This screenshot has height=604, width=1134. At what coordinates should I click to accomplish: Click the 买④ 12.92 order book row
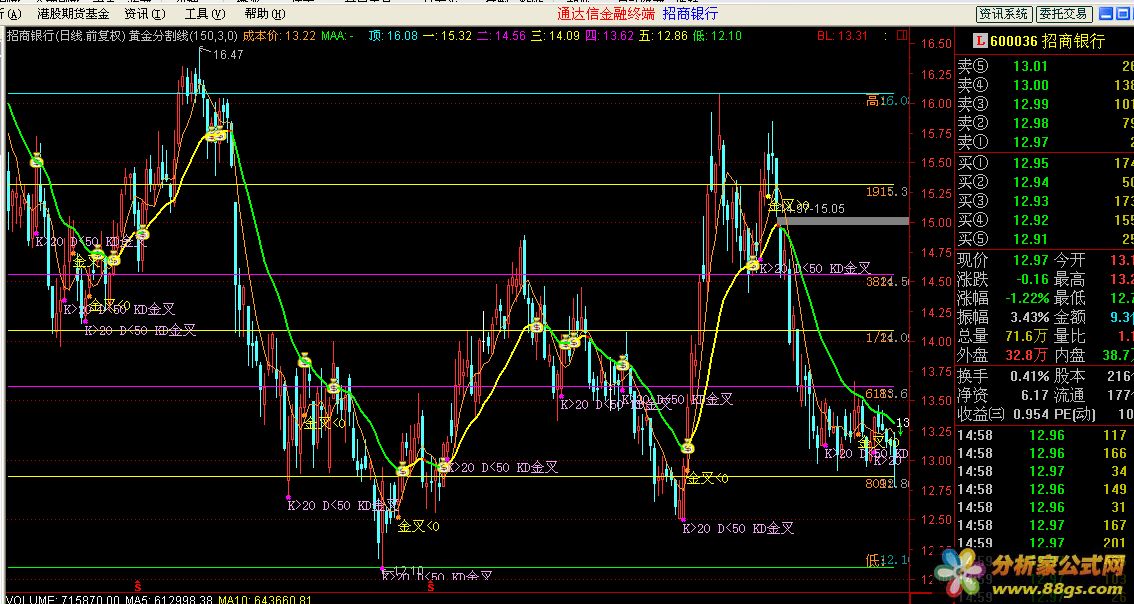[x=1045, y=220]
